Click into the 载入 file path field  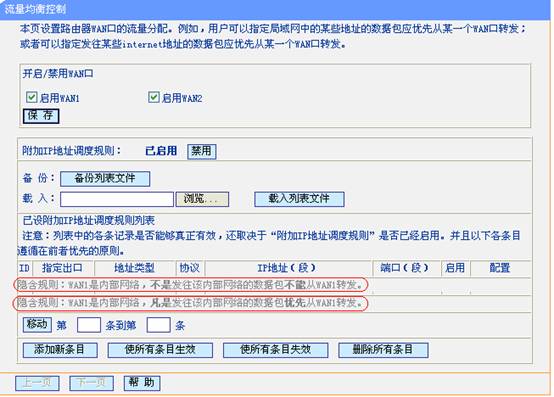click(117, 199)
